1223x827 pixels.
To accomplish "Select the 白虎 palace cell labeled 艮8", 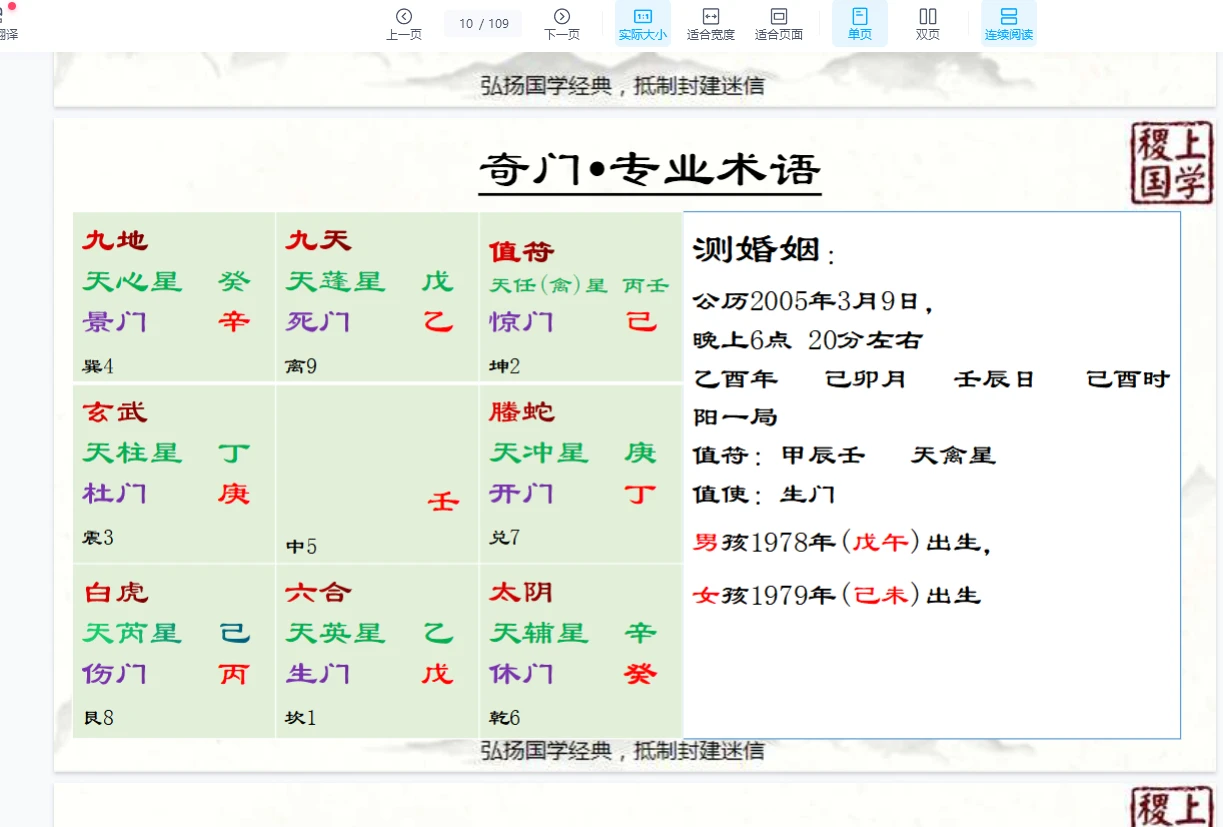I will click(174, 651).
